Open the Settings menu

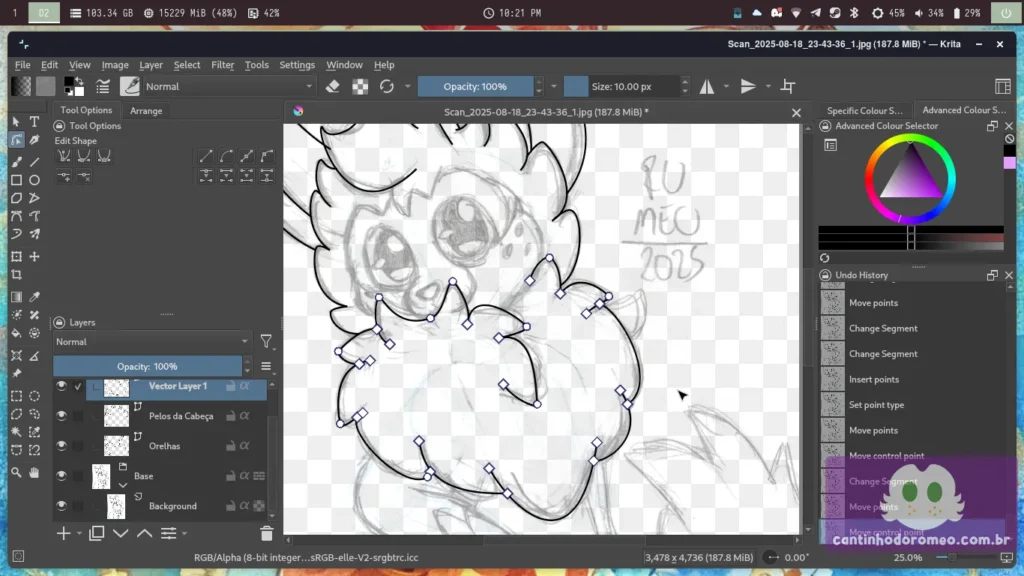pyautogui.click(x=297, y=65)
